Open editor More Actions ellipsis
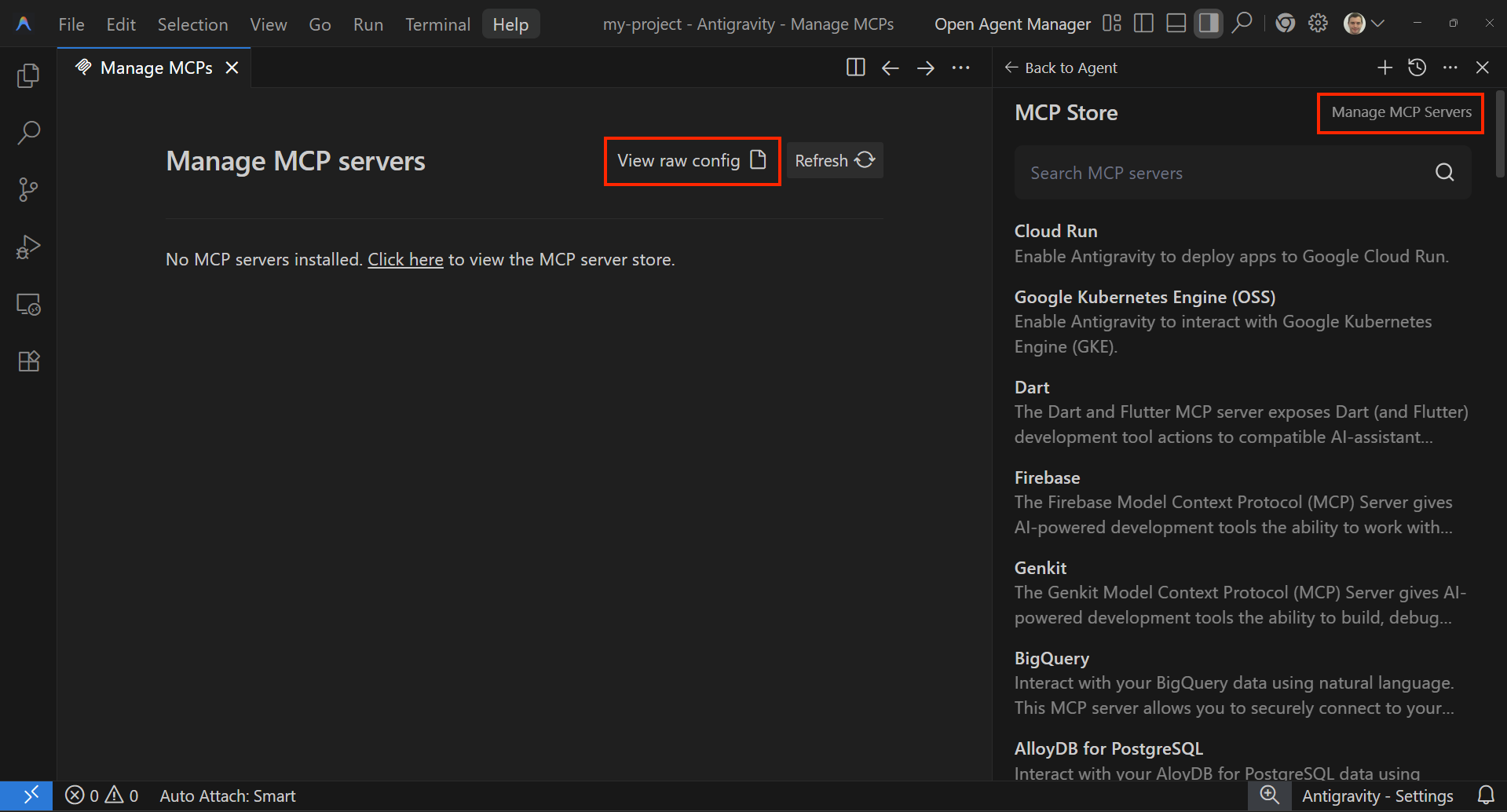 coord(960,68)
